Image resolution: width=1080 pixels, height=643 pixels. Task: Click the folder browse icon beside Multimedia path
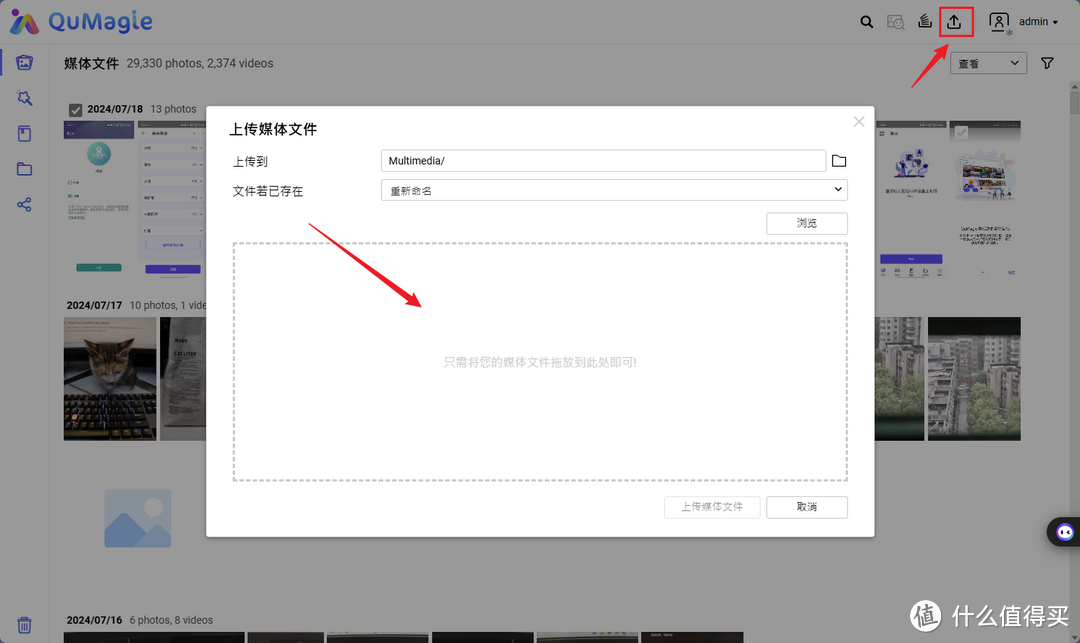pyautogui.click(x=839, y=160)
